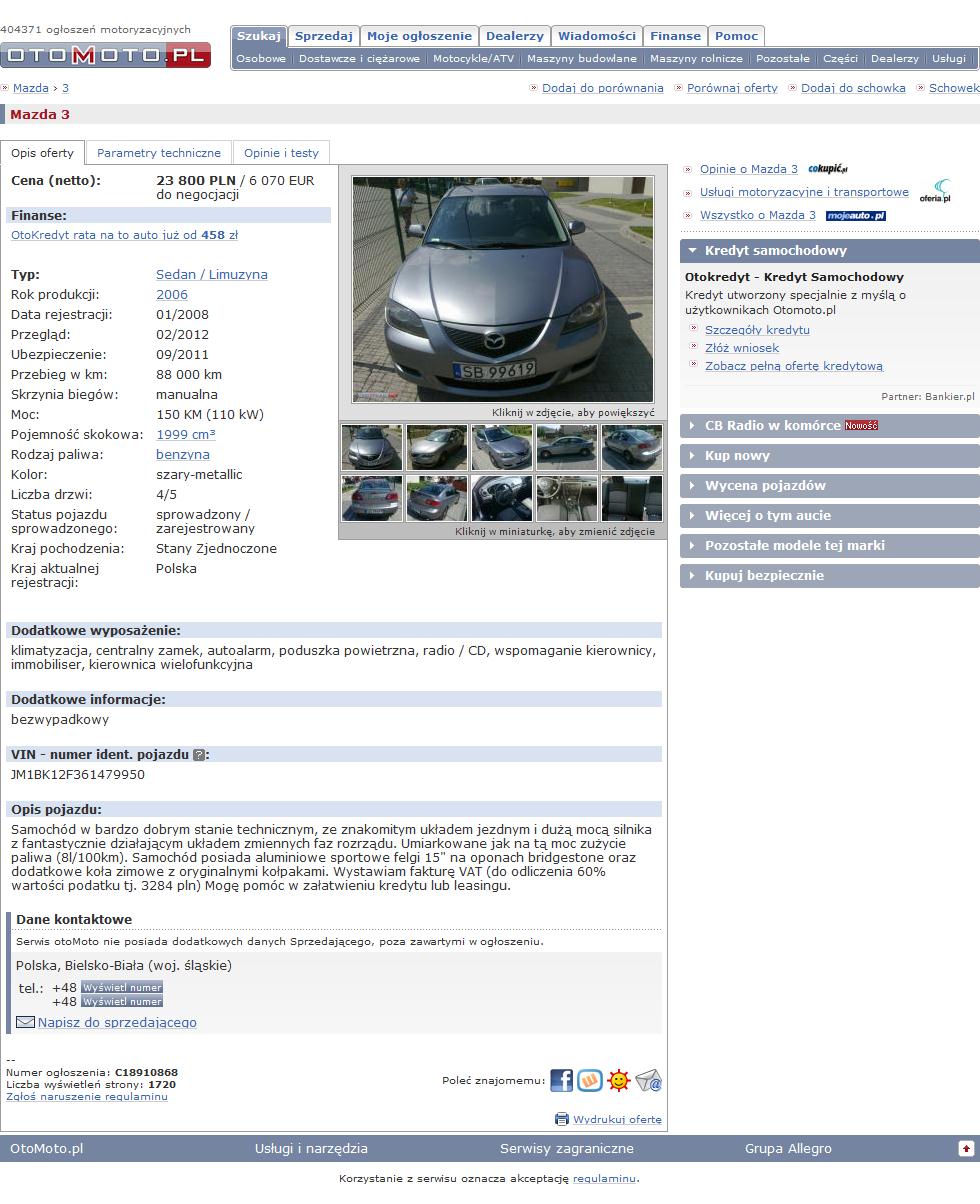Open Serwisy zagraniczne in footer

tap(567, 1148)
